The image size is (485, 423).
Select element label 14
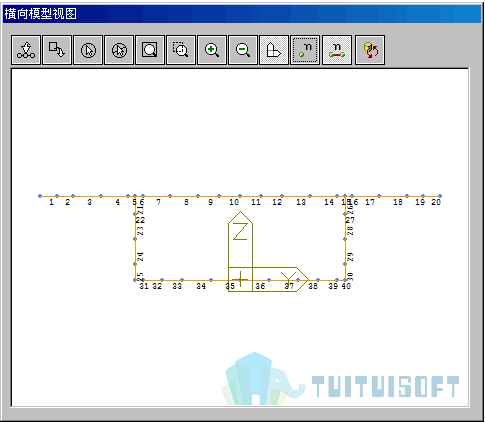[329, 202]
